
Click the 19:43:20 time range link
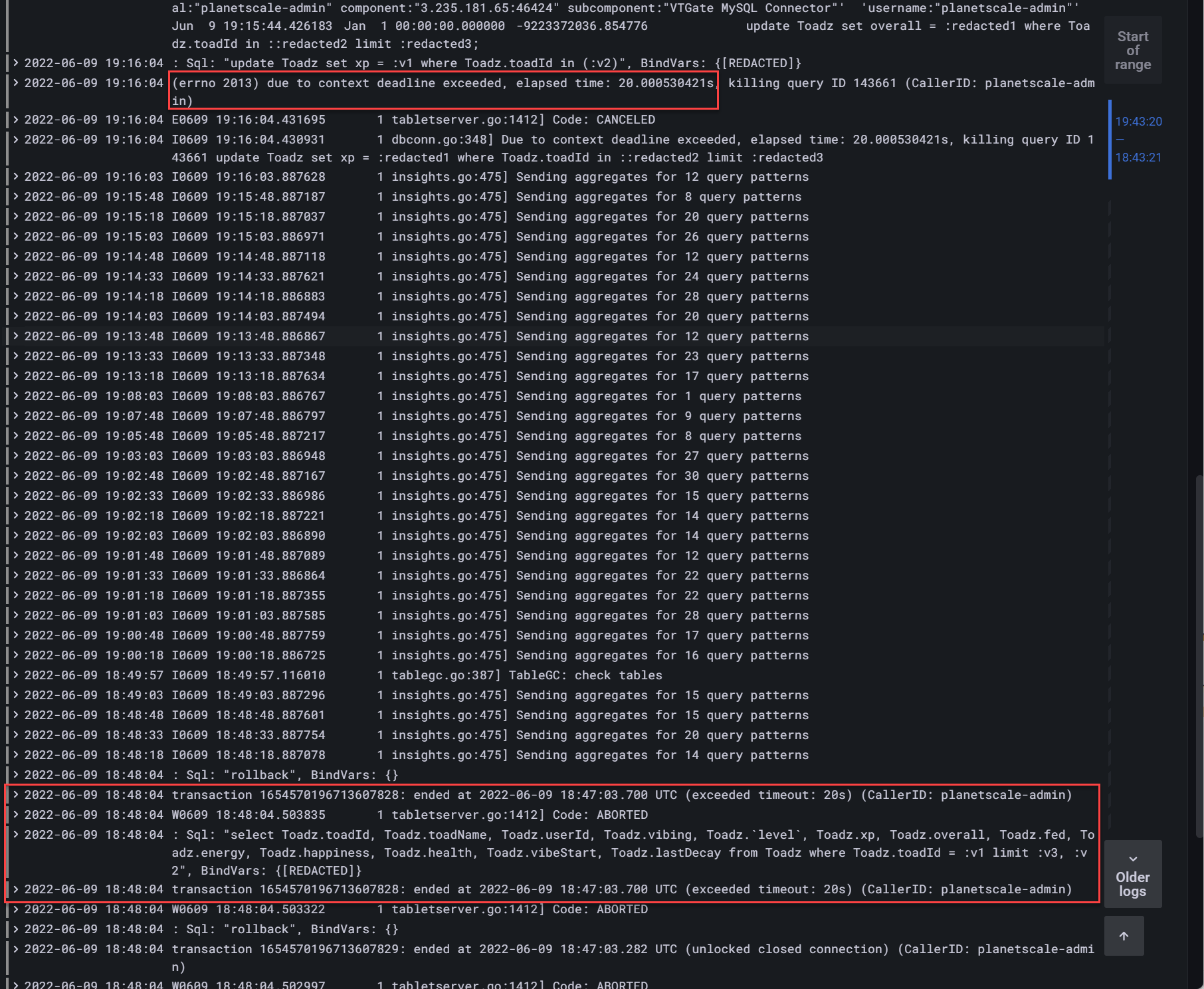click(x=1138, y=122)
